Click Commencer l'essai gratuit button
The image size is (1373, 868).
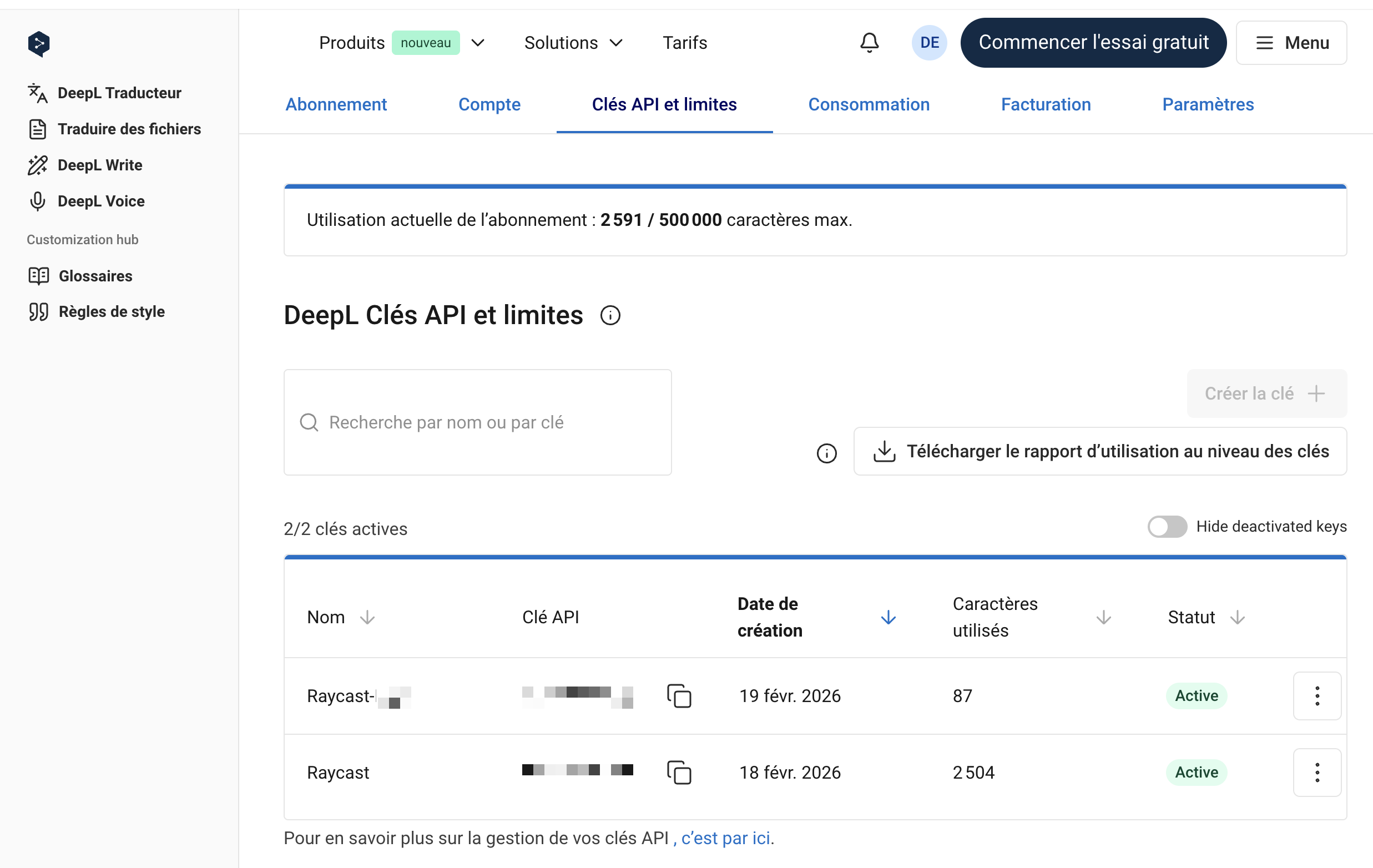1093,43
